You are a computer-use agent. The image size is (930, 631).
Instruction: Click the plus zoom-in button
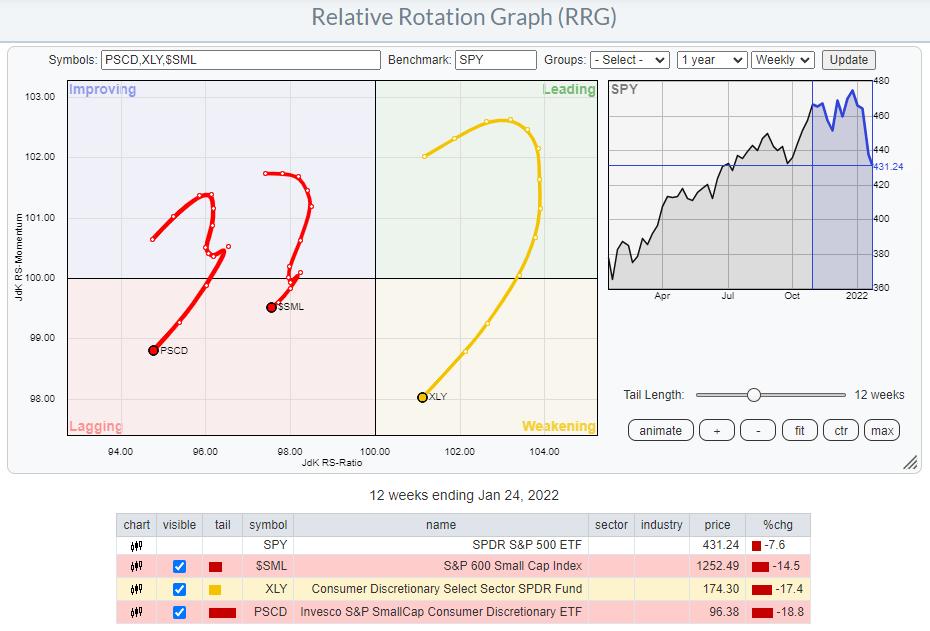tap(716, 430)
